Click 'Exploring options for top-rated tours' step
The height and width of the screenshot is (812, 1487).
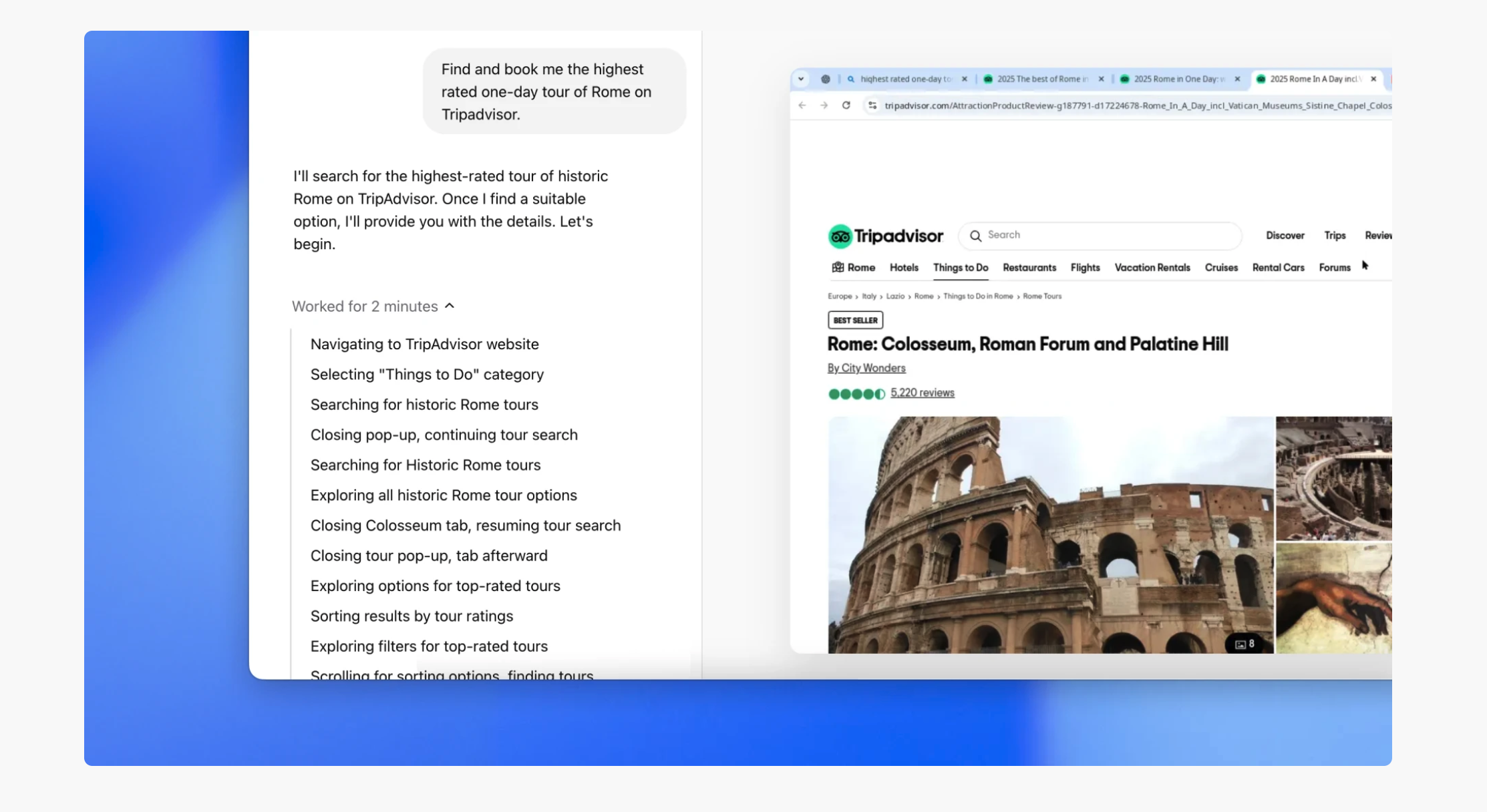click(x=435, y=585)
